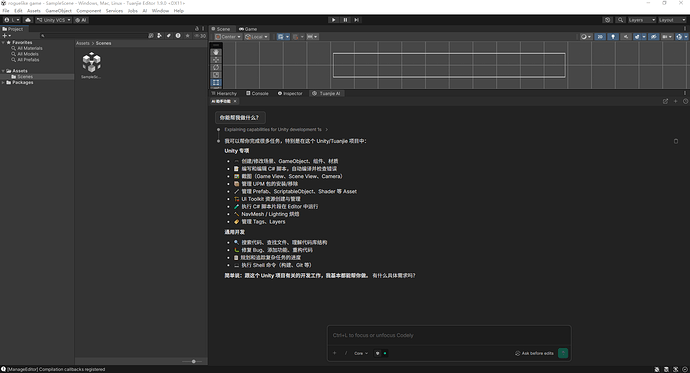The image size is (690, 373).
Task: Close the AI assistant chat tab
Action: click(235, 101)
